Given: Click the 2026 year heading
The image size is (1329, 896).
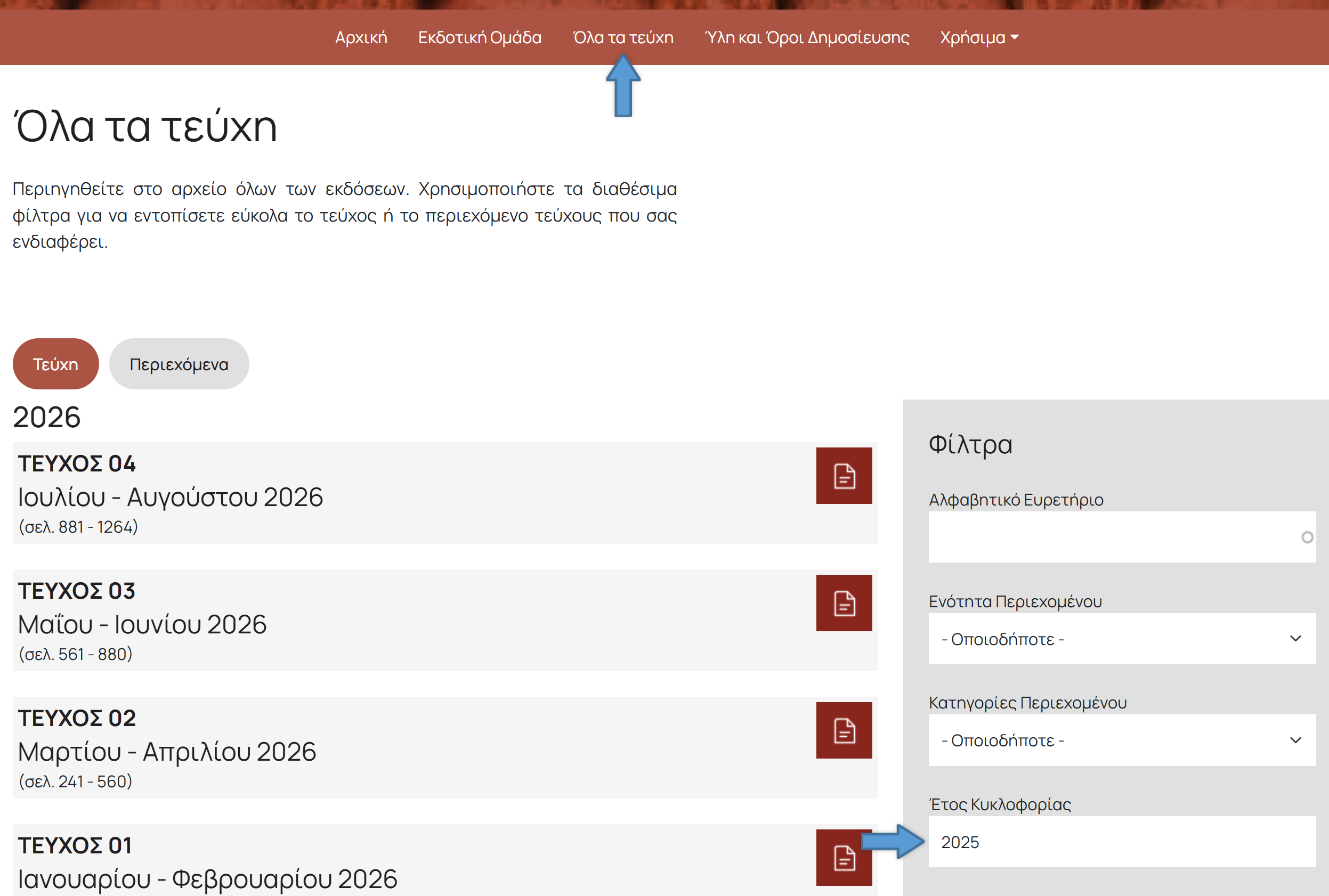Looking at the screenshot, I should pyautogui.click(x=47, y=417).
